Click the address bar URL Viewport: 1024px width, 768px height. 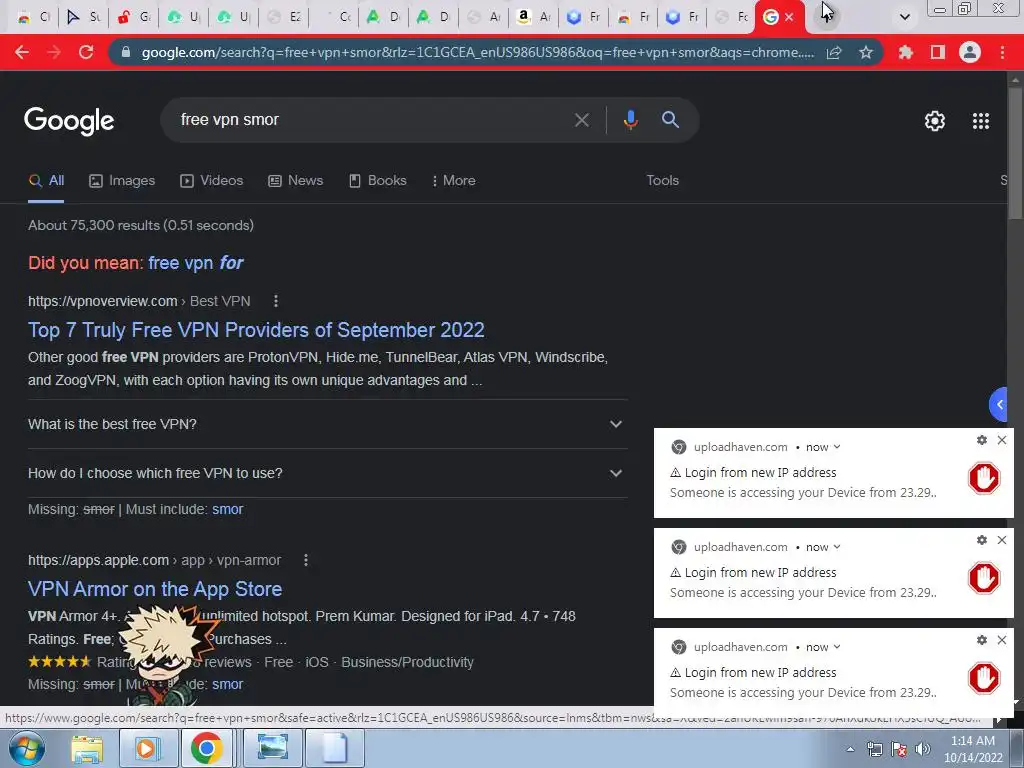point(478,52)
